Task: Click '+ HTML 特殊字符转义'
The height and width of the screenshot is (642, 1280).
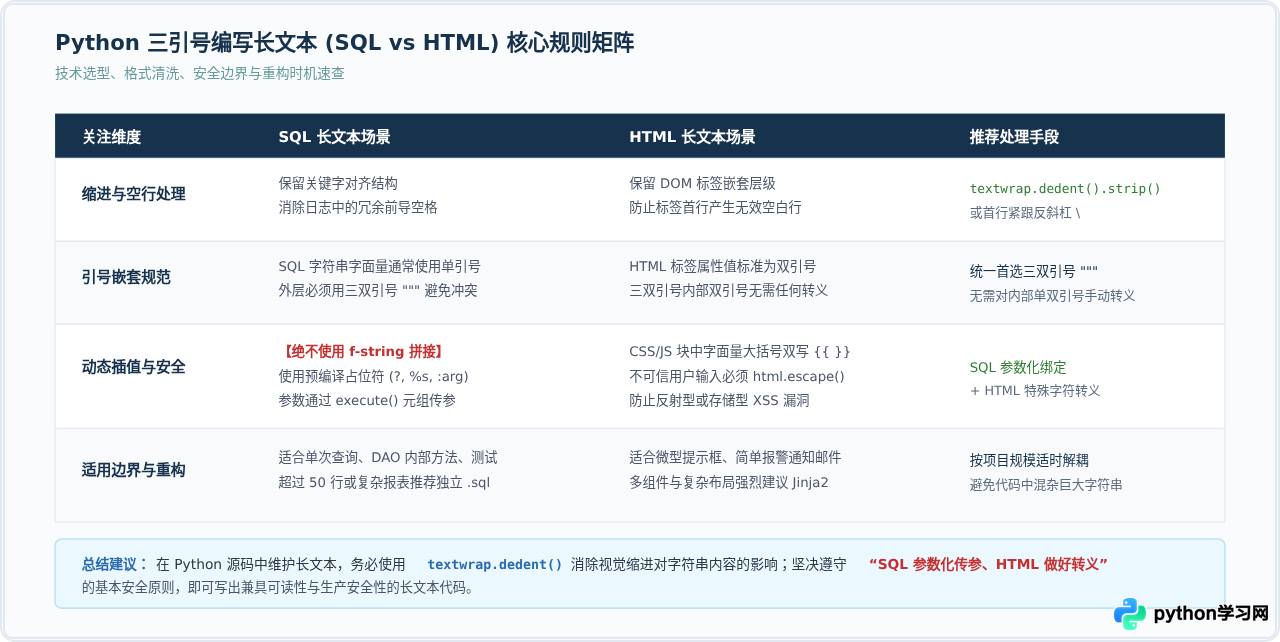Action: [x=1035, y=391]
